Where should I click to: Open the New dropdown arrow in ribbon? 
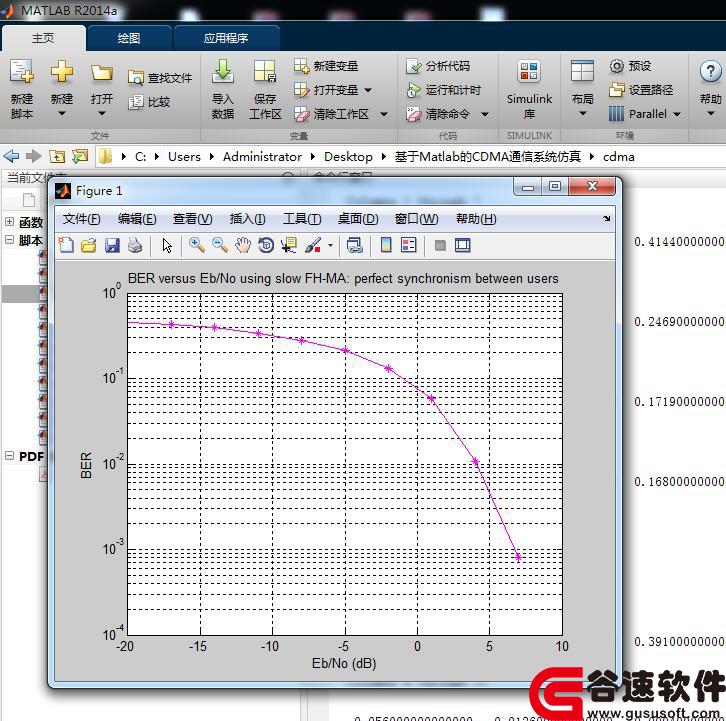tap(62, 113)
